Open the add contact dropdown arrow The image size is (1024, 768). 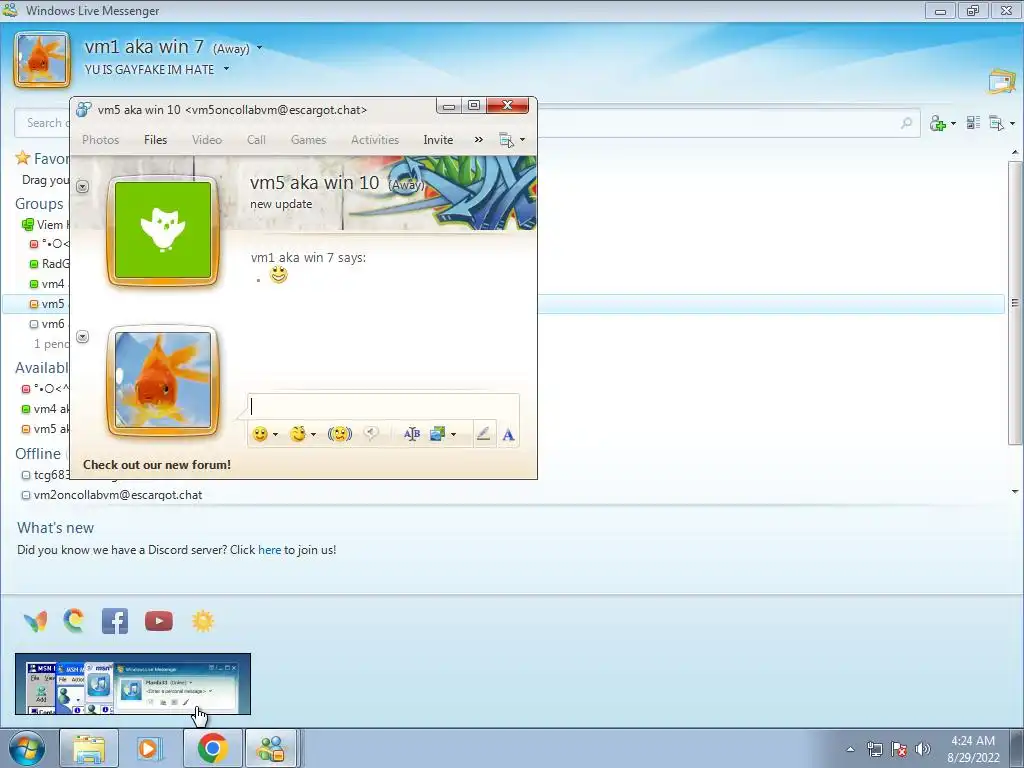click(953, 123)
